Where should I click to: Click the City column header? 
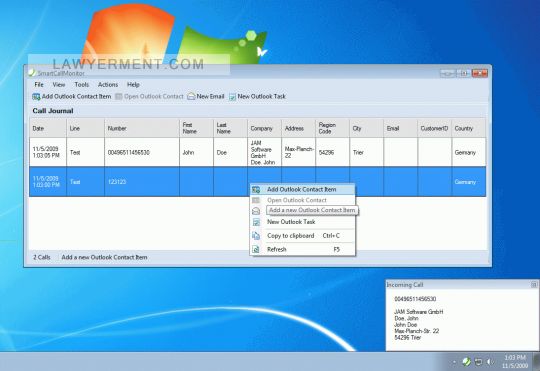[x=366, y=128]
